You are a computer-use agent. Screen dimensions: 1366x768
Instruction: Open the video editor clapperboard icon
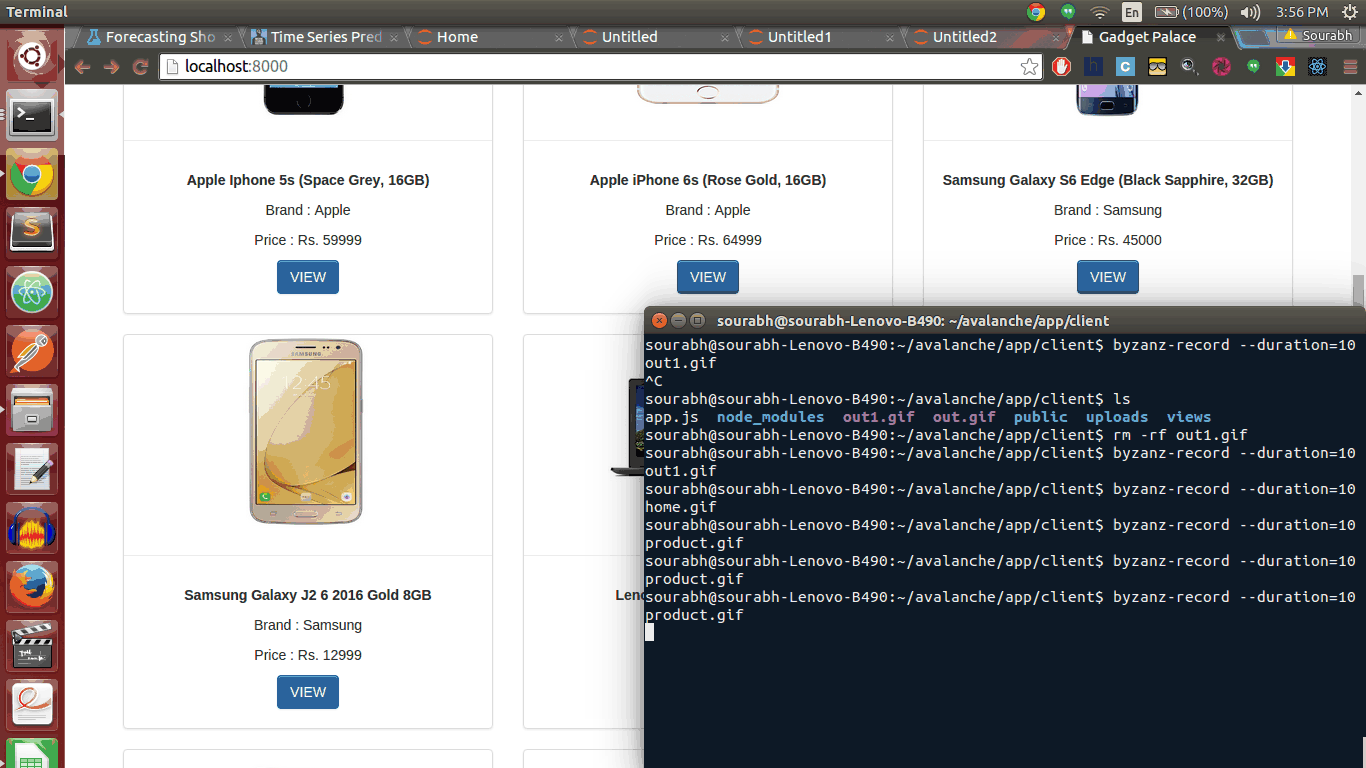[x=33, y=645]
